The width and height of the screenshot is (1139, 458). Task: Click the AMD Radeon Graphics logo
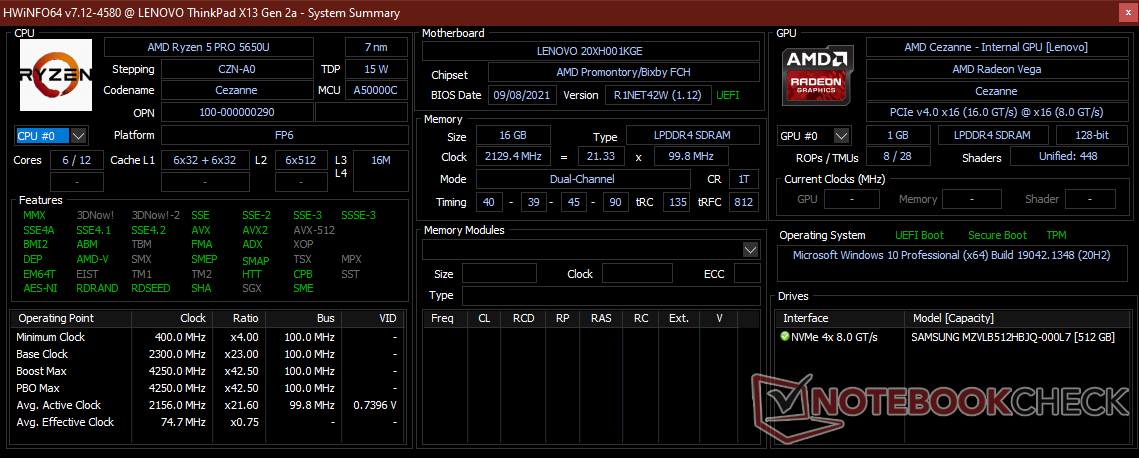point(818,75)
